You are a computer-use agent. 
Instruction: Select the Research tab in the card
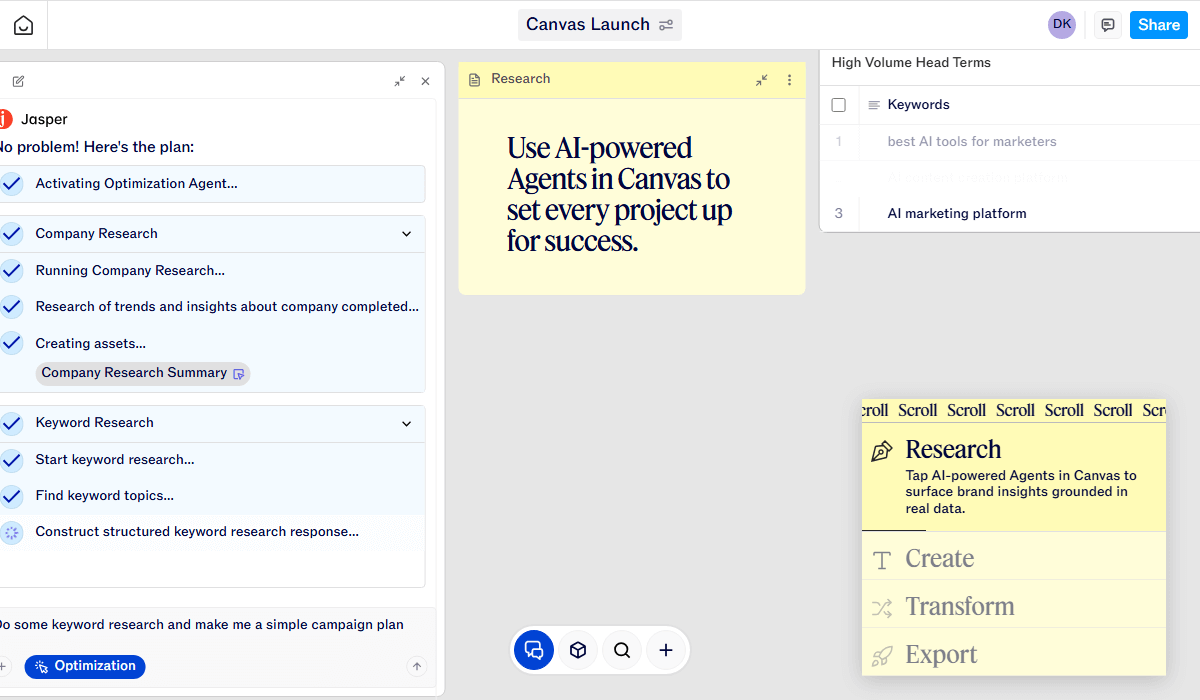pyautogui.click(x=1014, y=476)
